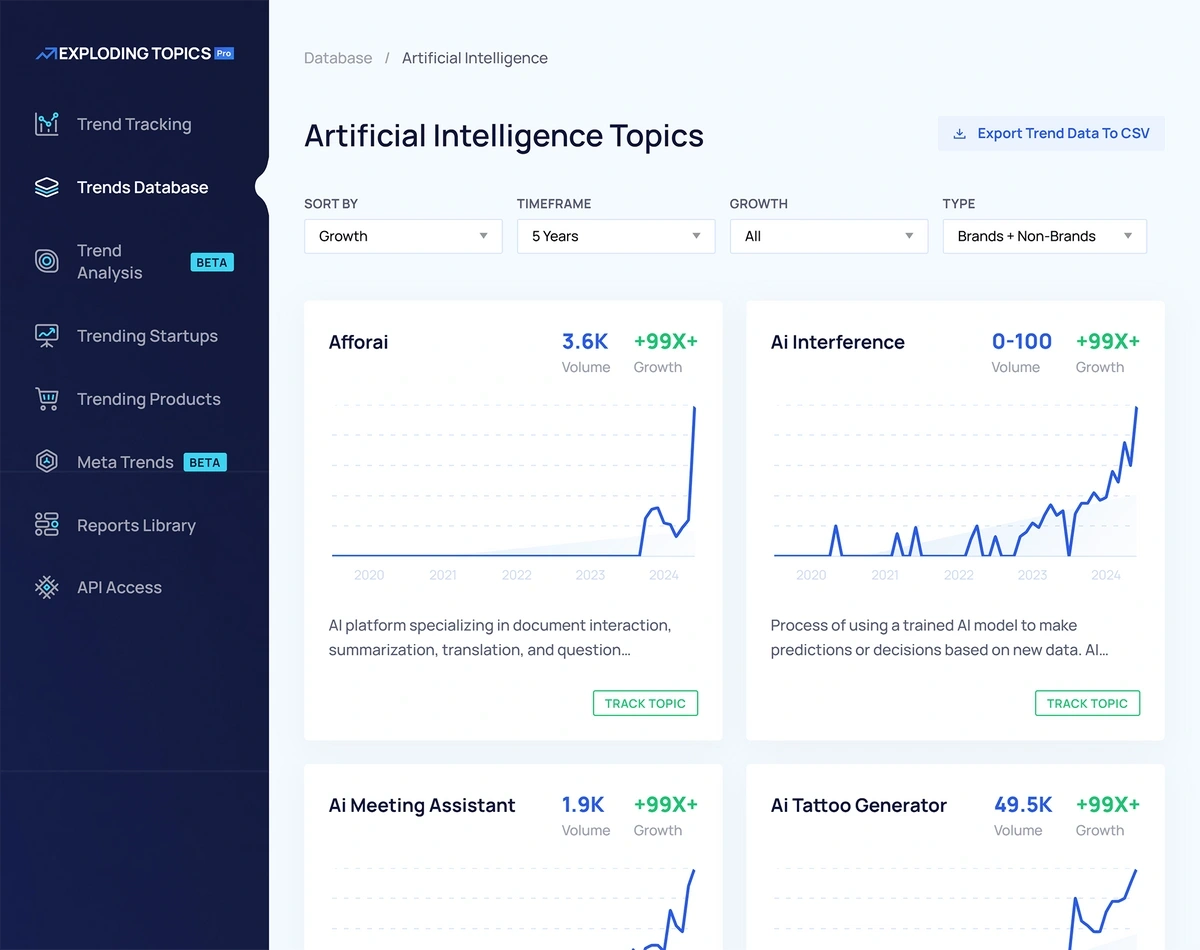This screenshot has width=1200, height=950.
Task: Click the Meta Trends hexagon icon
Action: click(x=47, y=462)
